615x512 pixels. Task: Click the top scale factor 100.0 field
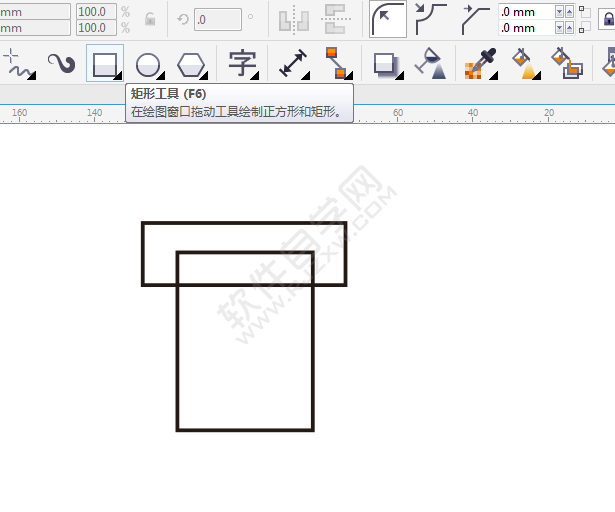click(x=96, y=12)
